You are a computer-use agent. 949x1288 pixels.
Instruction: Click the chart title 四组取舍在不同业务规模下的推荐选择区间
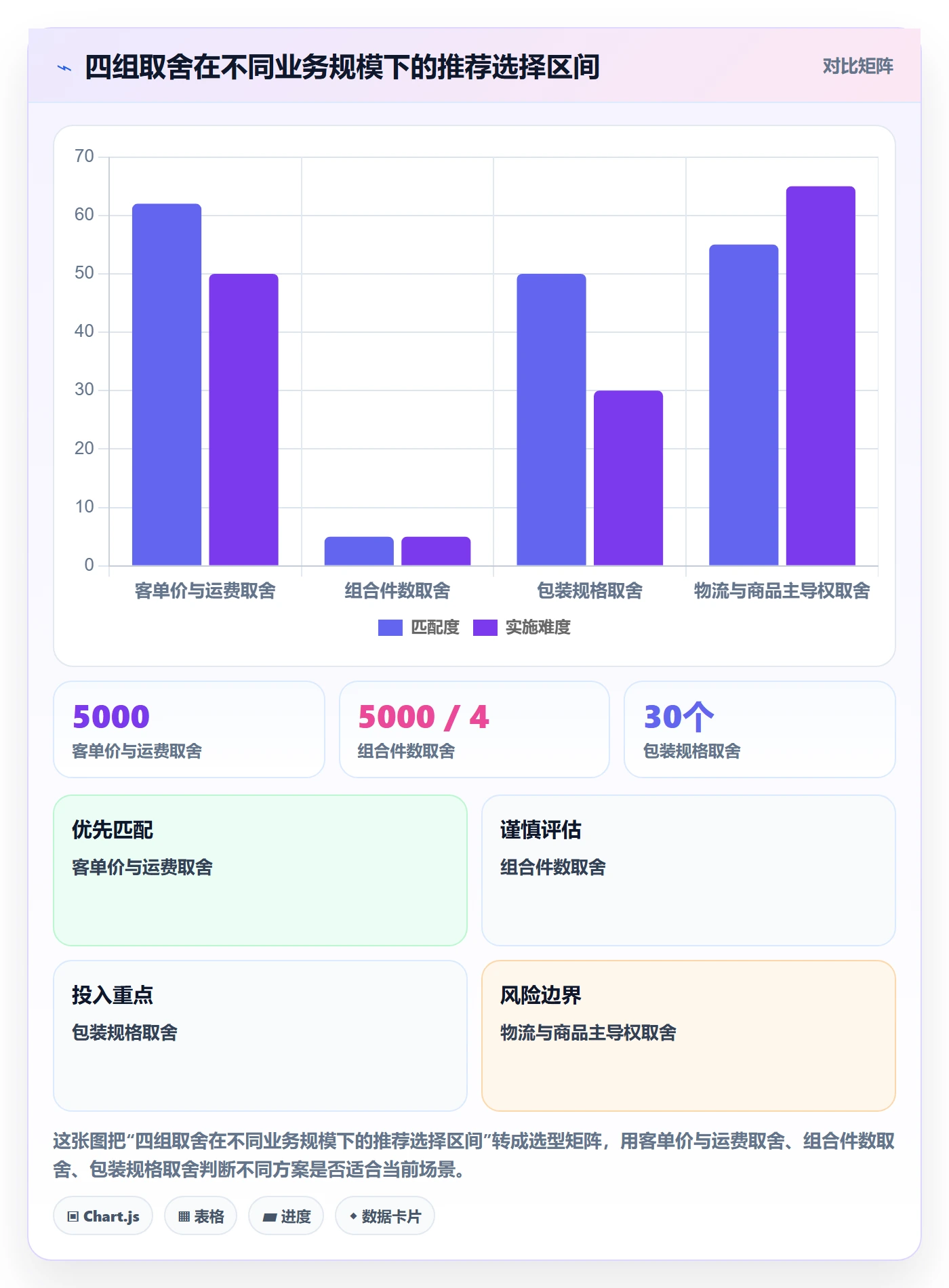pyautogui.click(x=342, y=67)
